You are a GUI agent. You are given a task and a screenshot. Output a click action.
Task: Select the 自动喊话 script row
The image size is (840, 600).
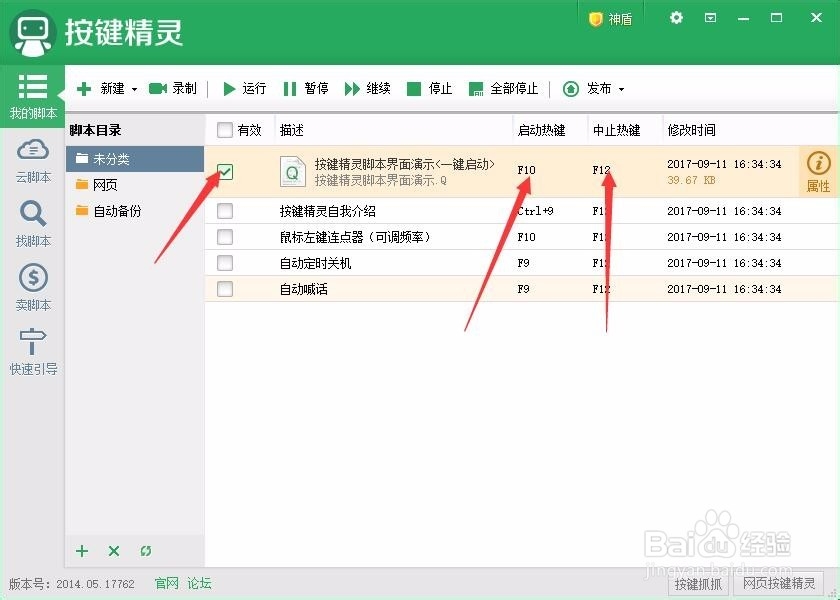click(x=521, y=289)
